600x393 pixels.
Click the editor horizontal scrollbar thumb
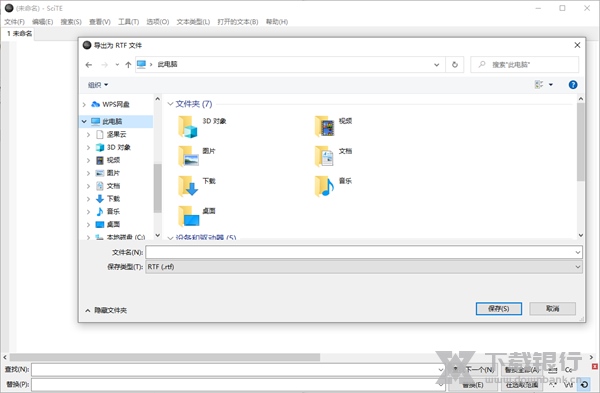click(165, 357)
